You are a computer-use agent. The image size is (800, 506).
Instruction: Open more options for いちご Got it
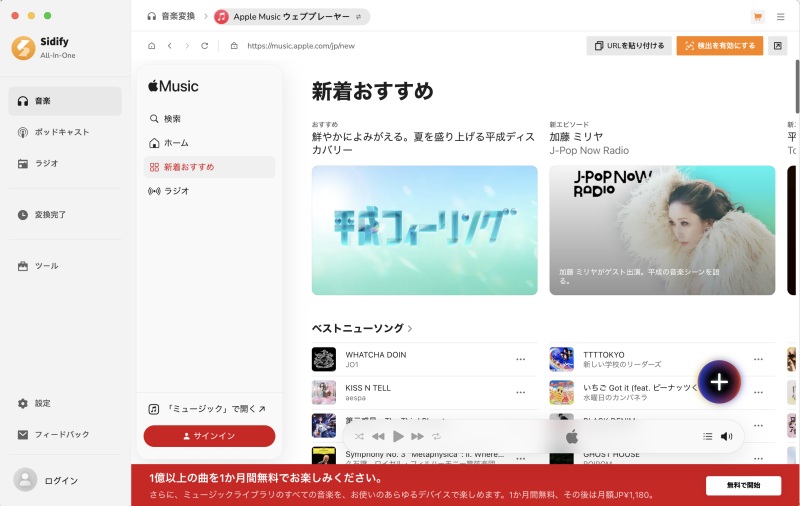click(x=758, y=392)
